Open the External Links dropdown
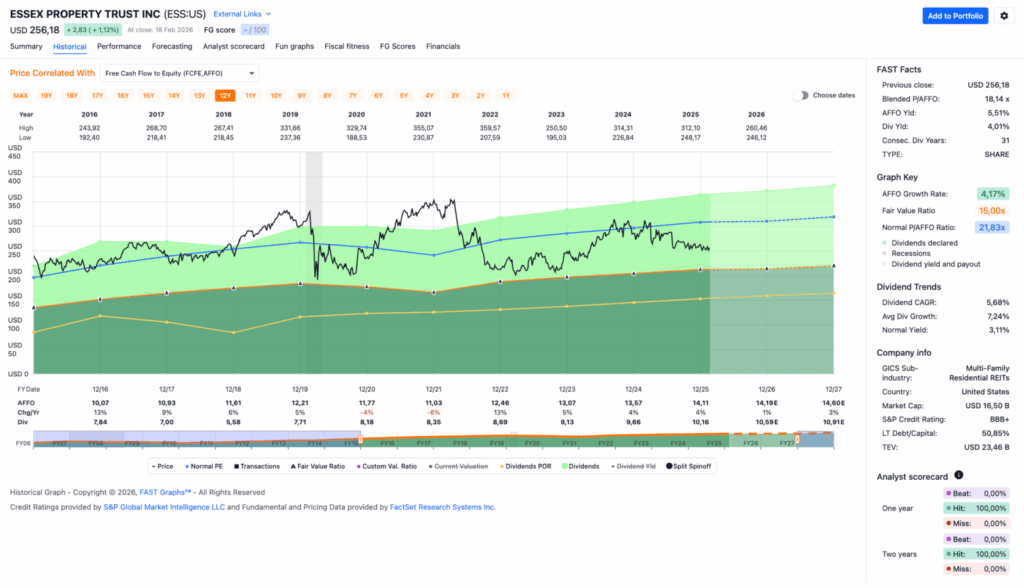This screenshot has width=1024, height=588. pos(242,14)
